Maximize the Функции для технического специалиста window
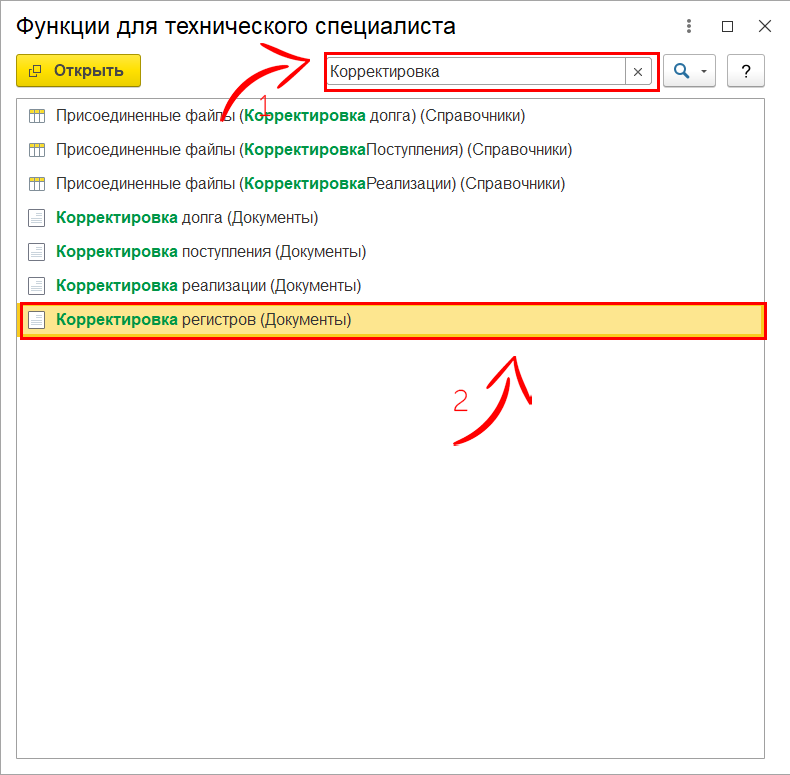The height and width of the screenshot is (775, 790). tap(727, 26)
